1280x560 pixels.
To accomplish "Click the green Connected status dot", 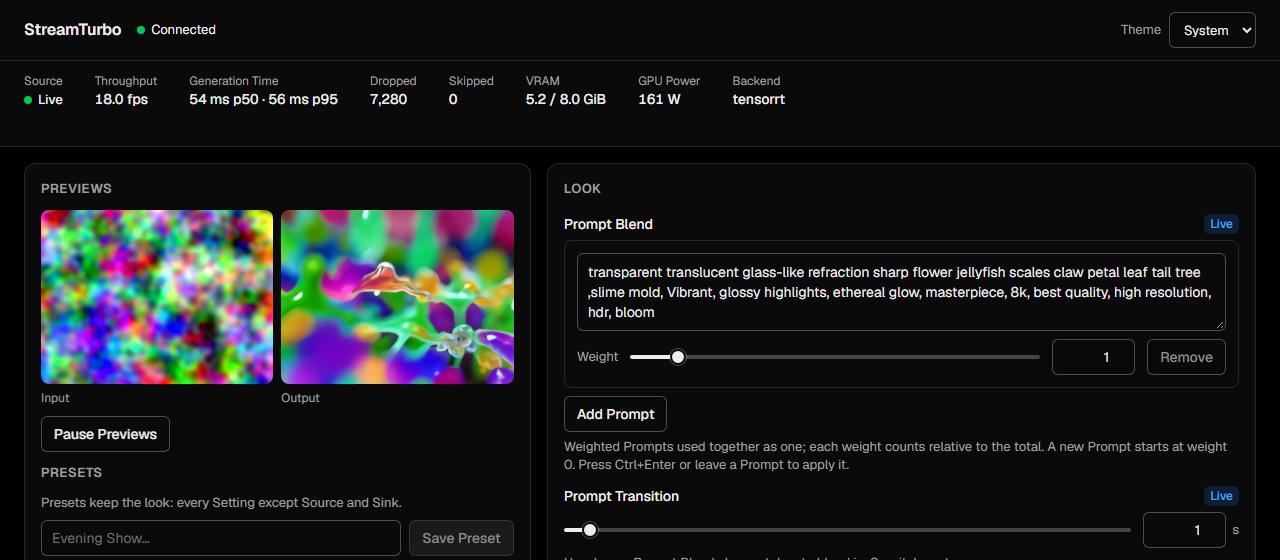I will click(141, 30).
